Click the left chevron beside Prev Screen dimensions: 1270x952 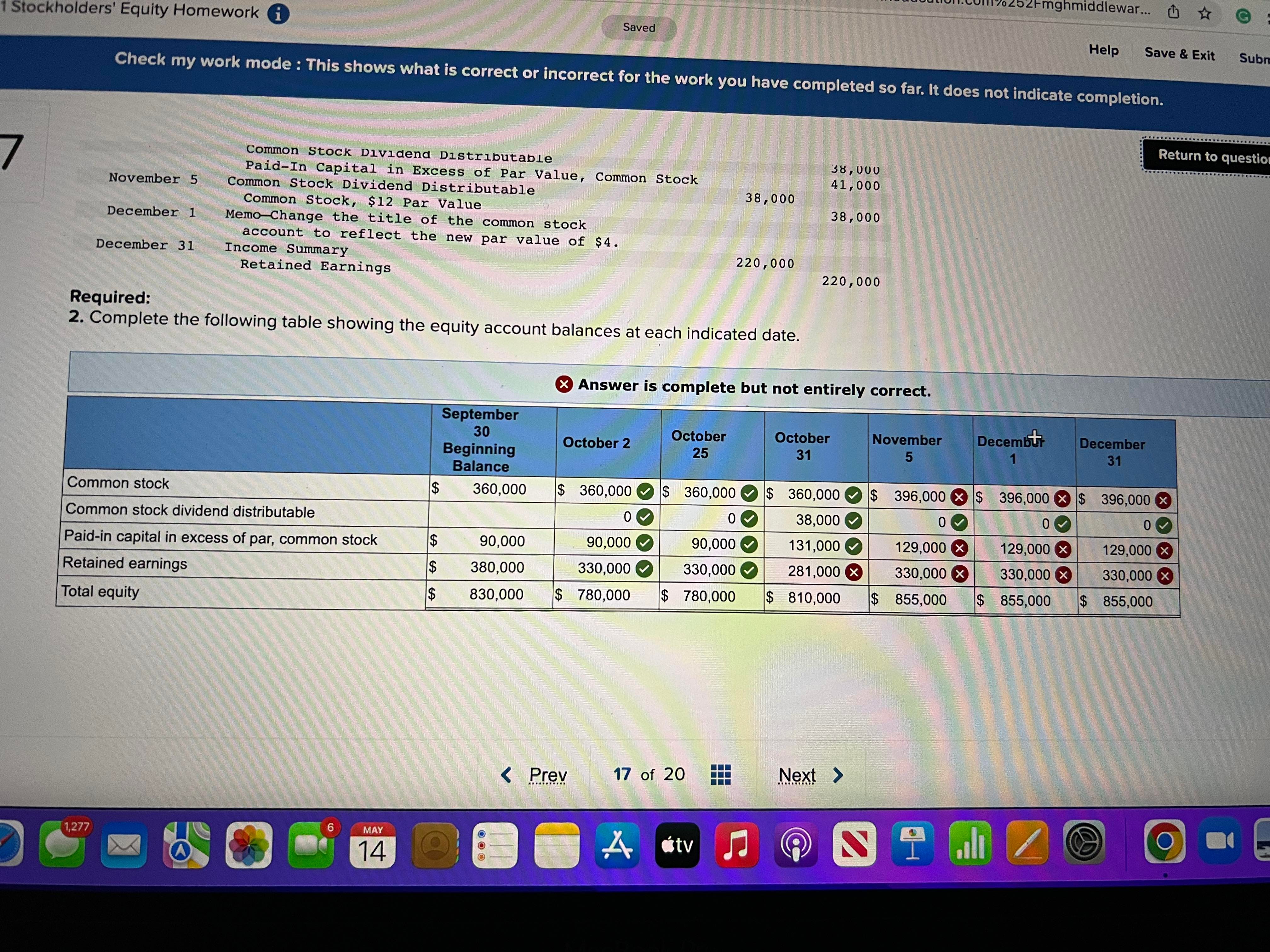click(506, 775)
